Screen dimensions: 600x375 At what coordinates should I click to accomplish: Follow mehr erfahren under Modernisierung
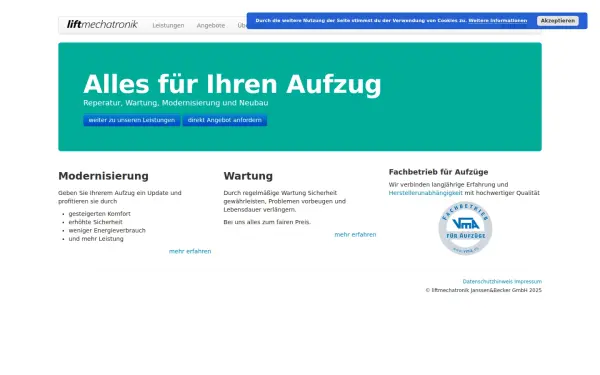(190, 251)
